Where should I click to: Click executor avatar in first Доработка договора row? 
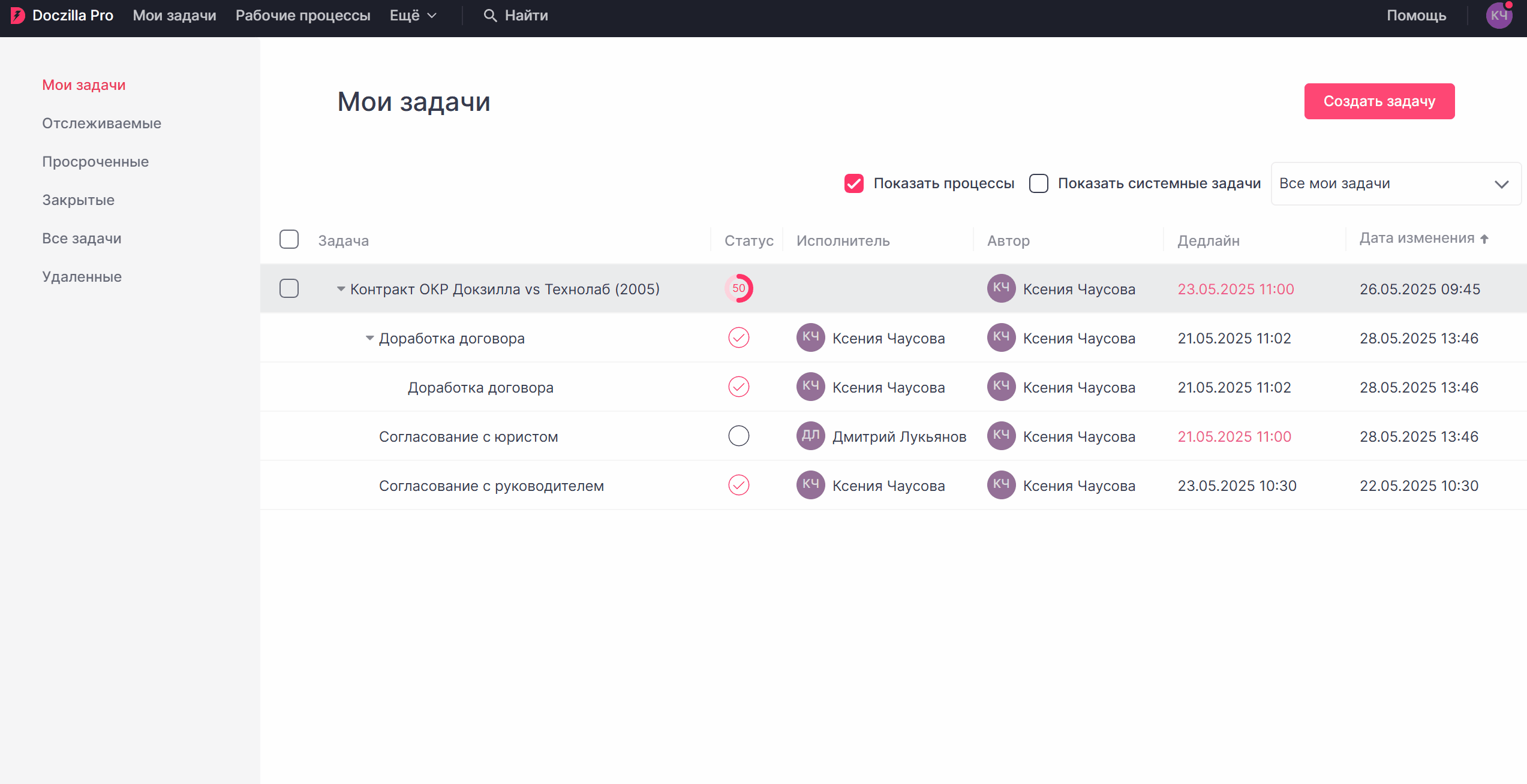(811, 337)
